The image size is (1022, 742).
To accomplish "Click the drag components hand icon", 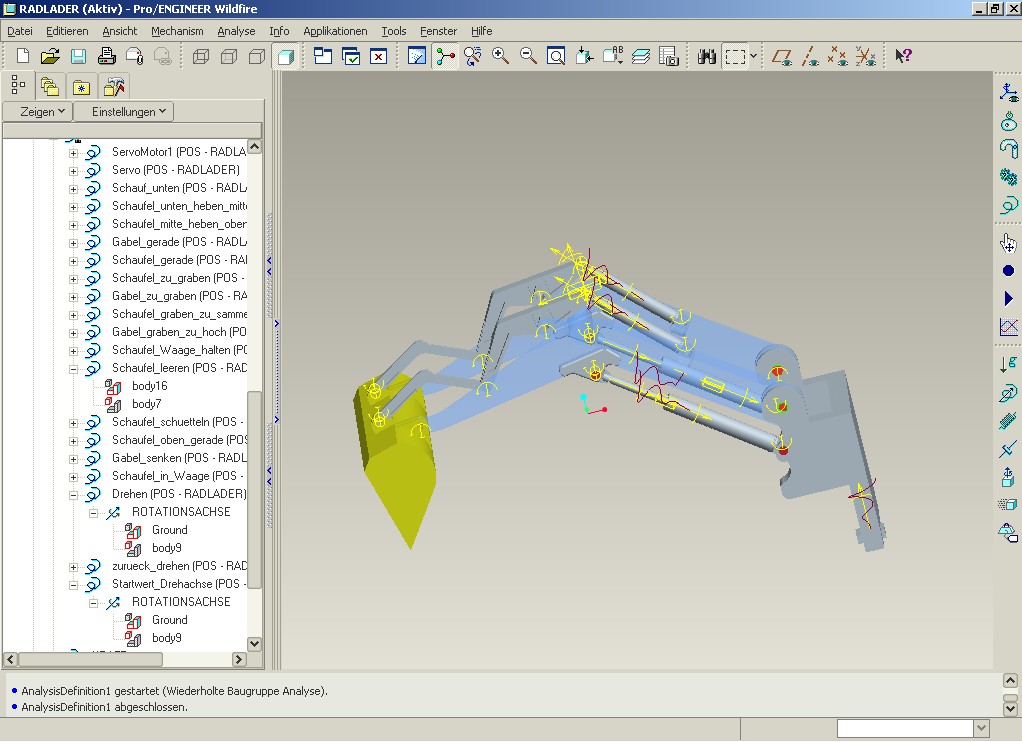I will pos(1008,243).
